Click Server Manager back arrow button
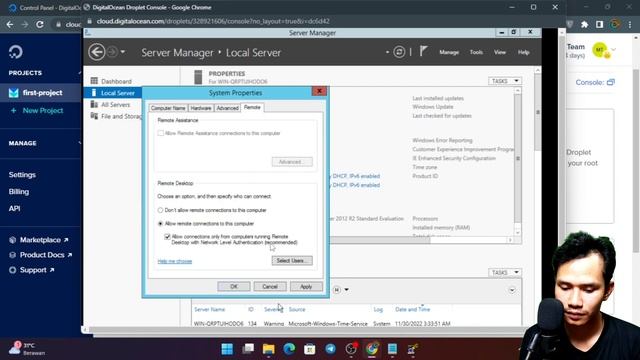Viewport: 640px width, 360px height. (x=97, y=52)
